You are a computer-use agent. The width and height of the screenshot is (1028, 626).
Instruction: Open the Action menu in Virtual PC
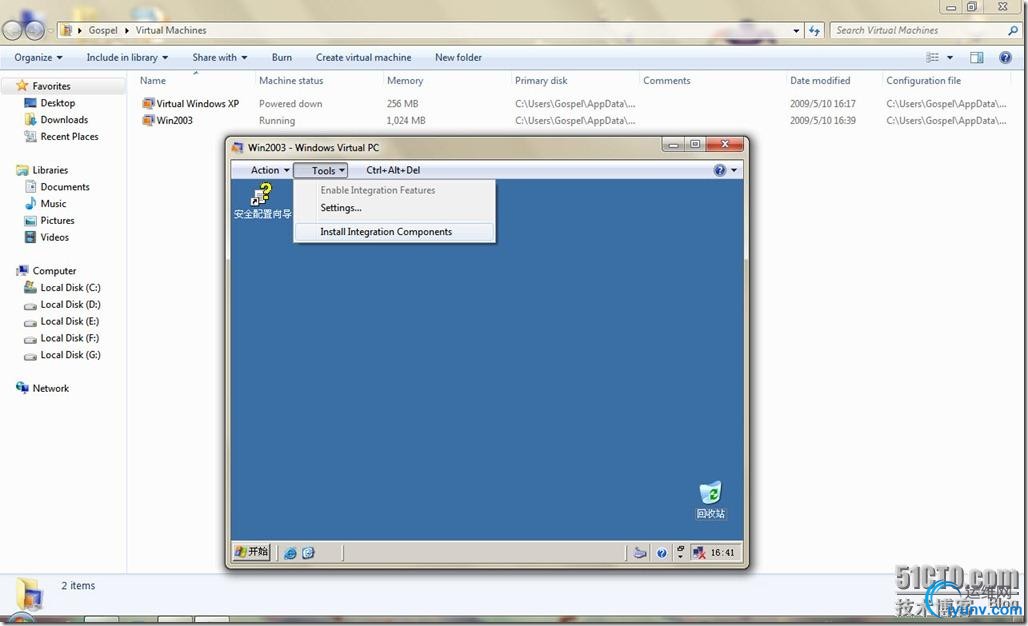point(269,170)
